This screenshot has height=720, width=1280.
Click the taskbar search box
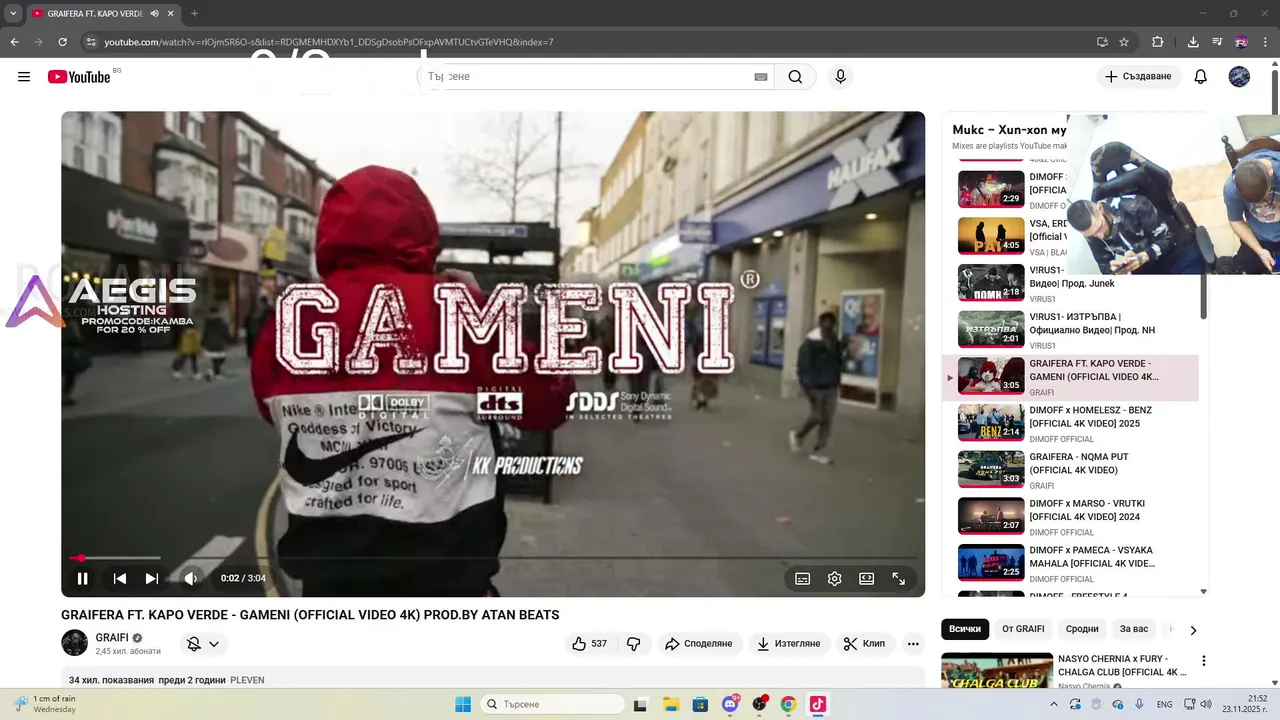point(552,704)
